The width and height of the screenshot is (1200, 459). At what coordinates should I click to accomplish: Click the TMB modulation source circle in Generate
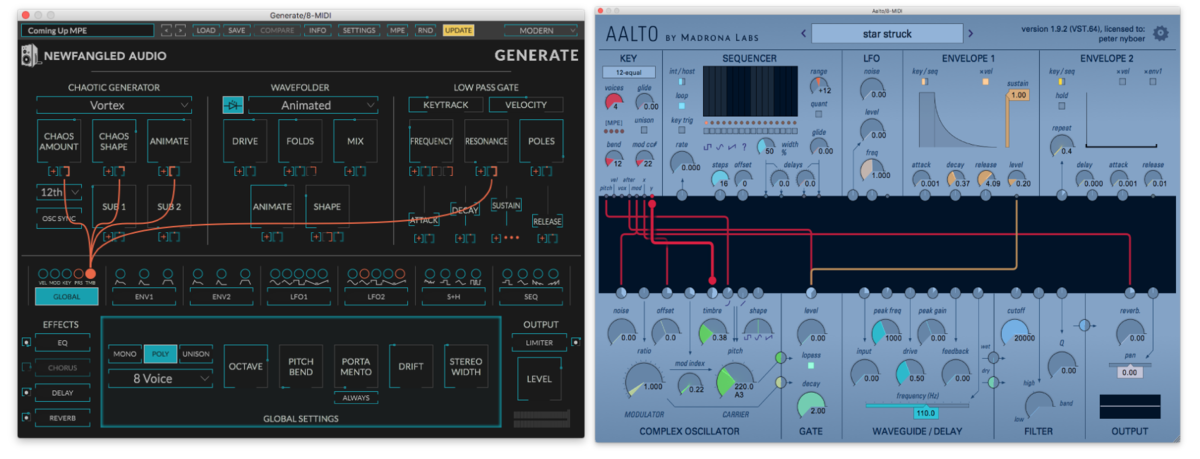click(x=91, y=274)
